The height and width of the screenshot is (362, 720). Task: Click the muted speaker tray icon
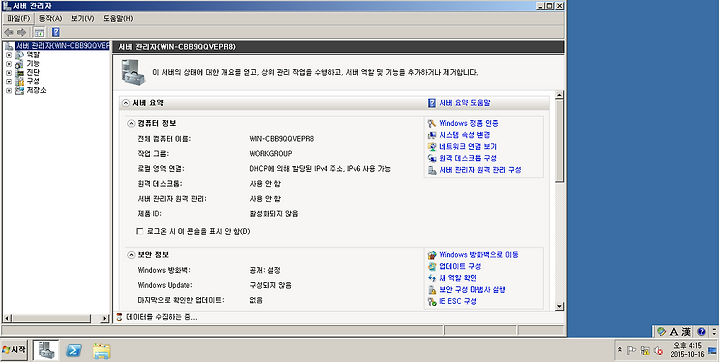(x=658, y=351)
